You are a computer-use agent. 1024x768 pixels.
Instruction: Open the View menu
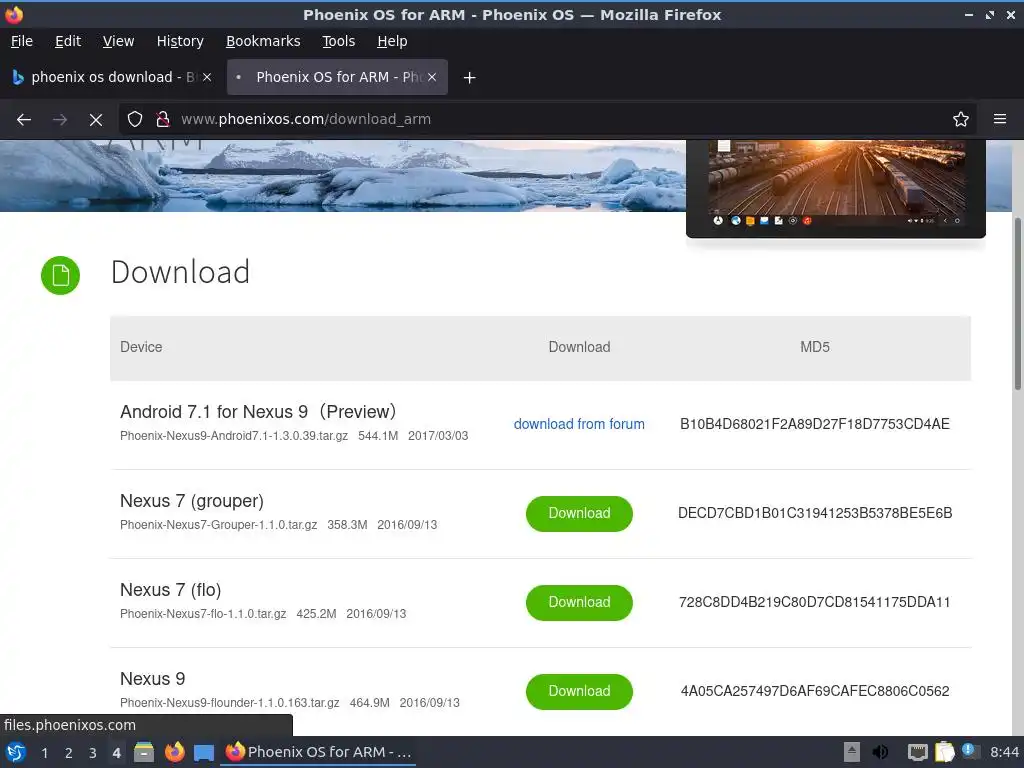(118, 41)
